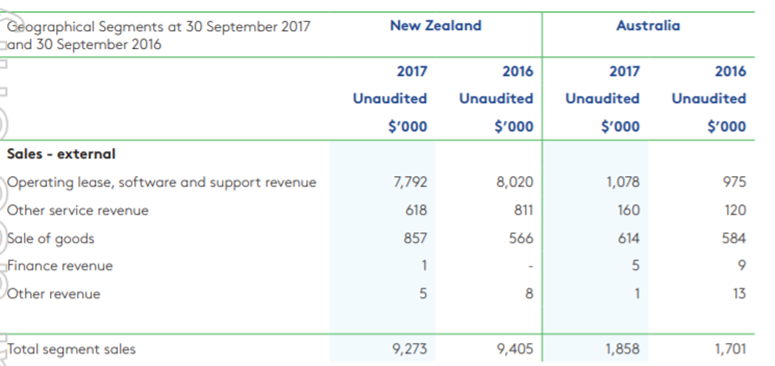
Task: Select the Geographical Segments title text
Action: (158, 35)
